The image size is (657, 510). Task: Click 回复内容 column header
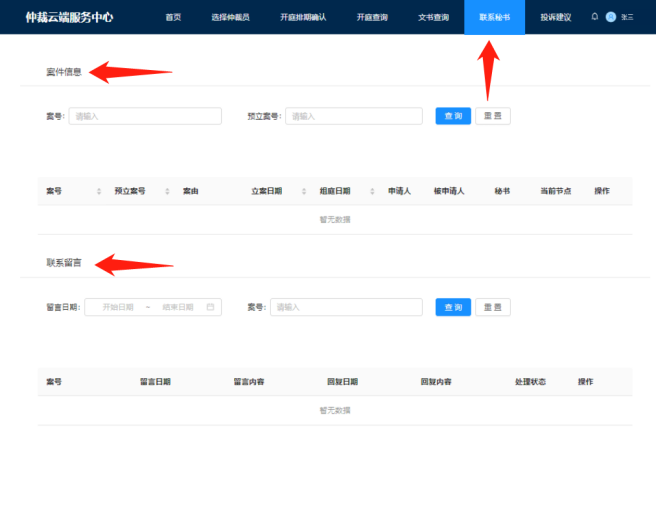point(436,382)
